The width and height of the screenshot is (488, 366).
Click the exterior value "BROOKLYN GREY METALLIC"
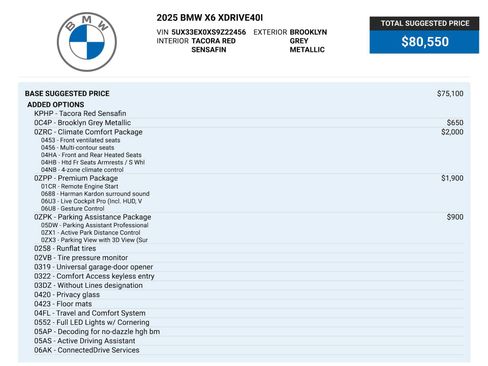[308, 41]
